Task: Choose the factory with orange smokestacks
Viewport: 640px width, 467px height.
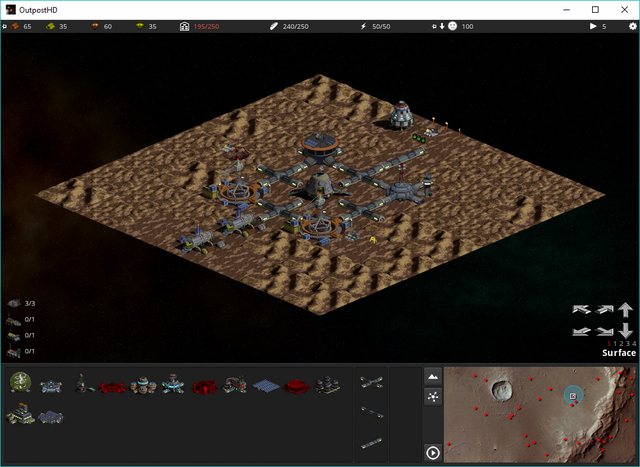Action: click(20, 414)
